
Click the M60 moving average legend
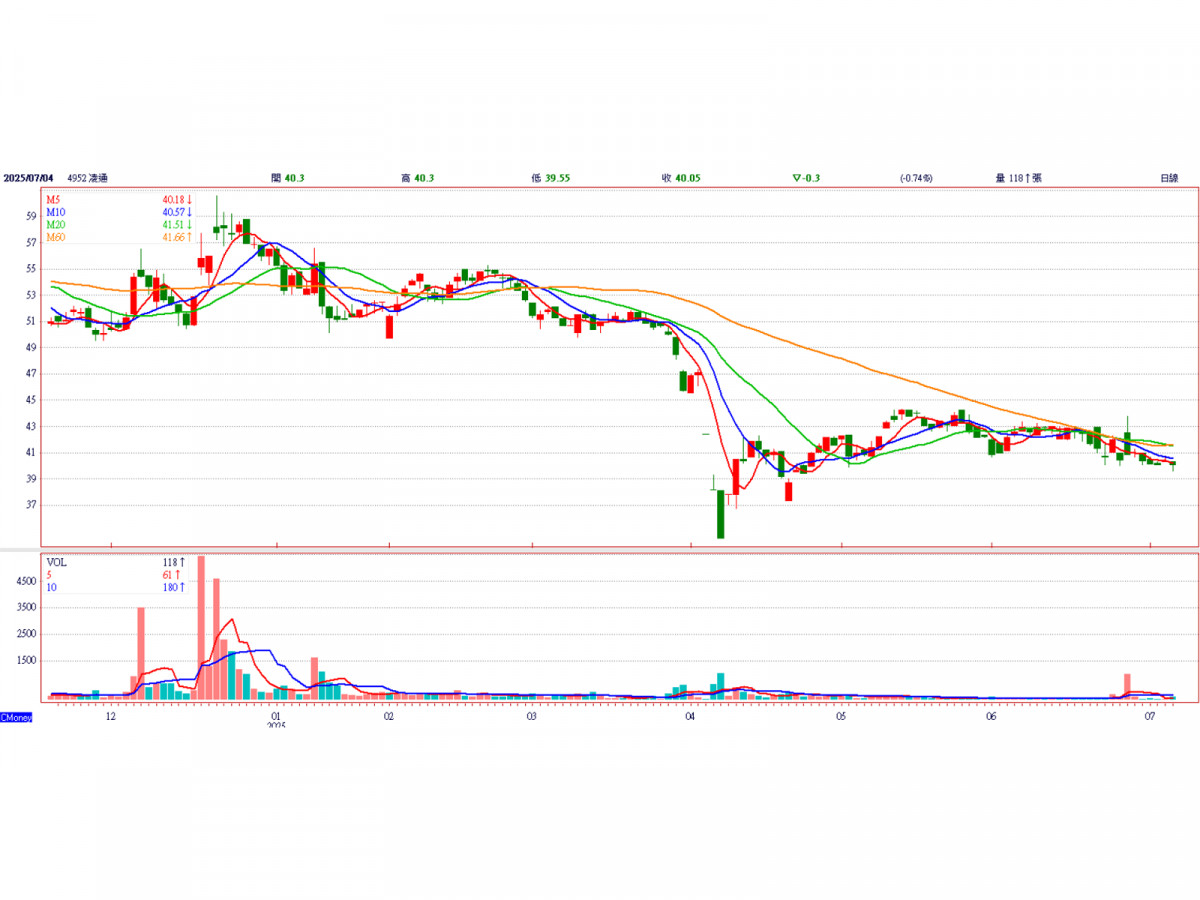click(55, 237)
